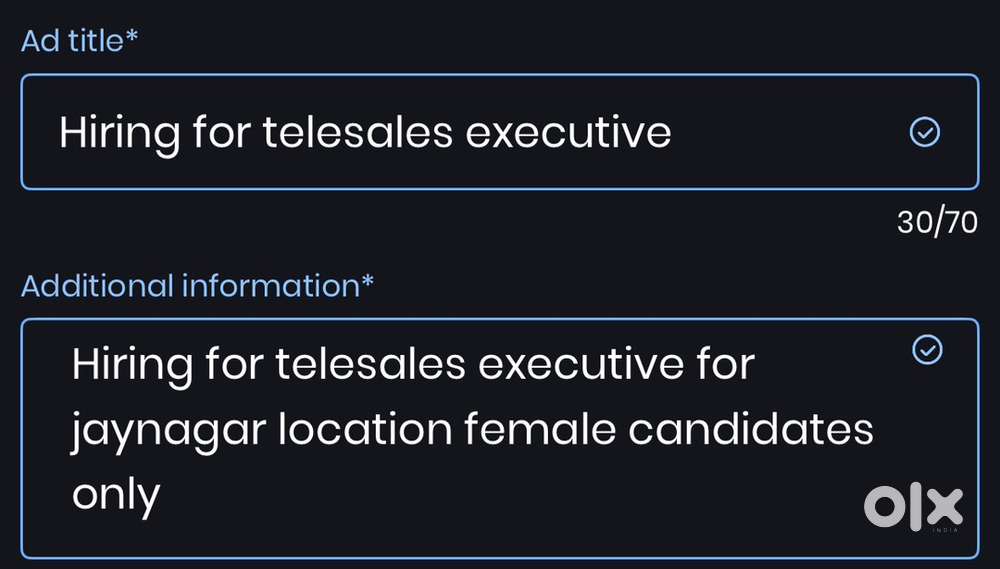The image size is (1000, 569).
Task: Place cursor on "Hiring" in Ad title
Action: [x=119, y=133]
